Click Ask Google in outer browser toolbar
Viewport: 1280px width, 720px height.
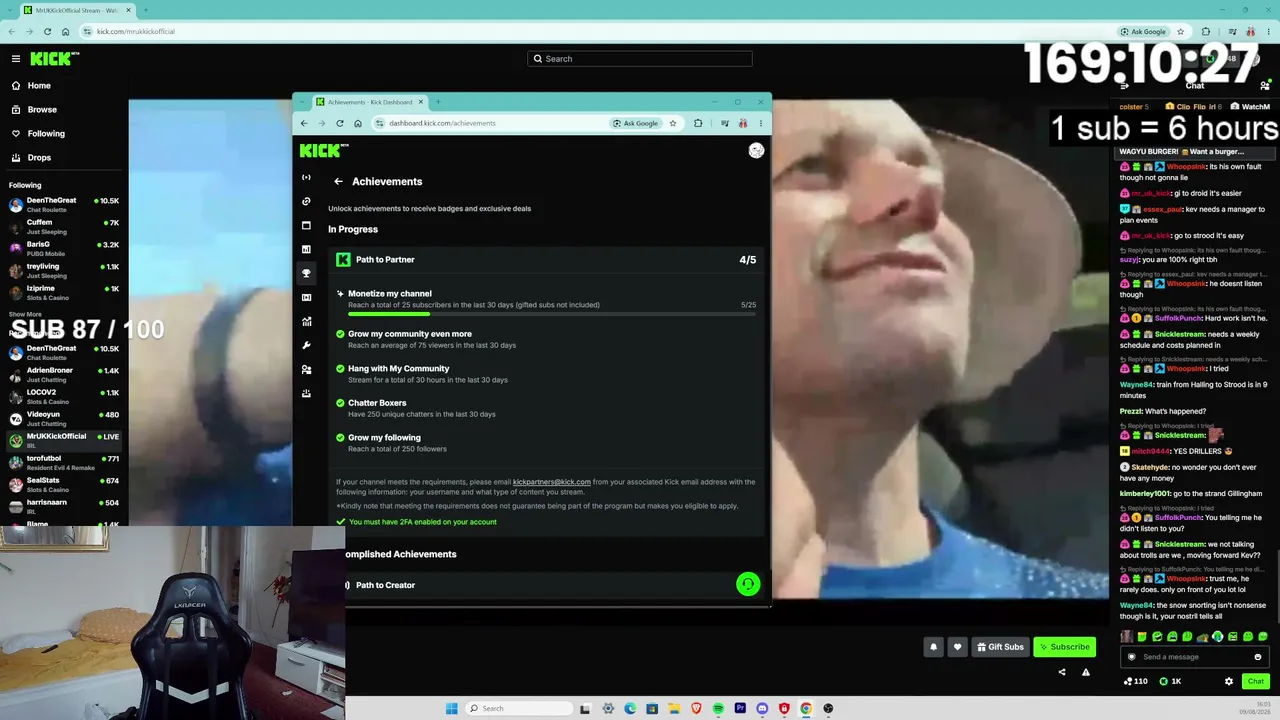coord(1144,31)
